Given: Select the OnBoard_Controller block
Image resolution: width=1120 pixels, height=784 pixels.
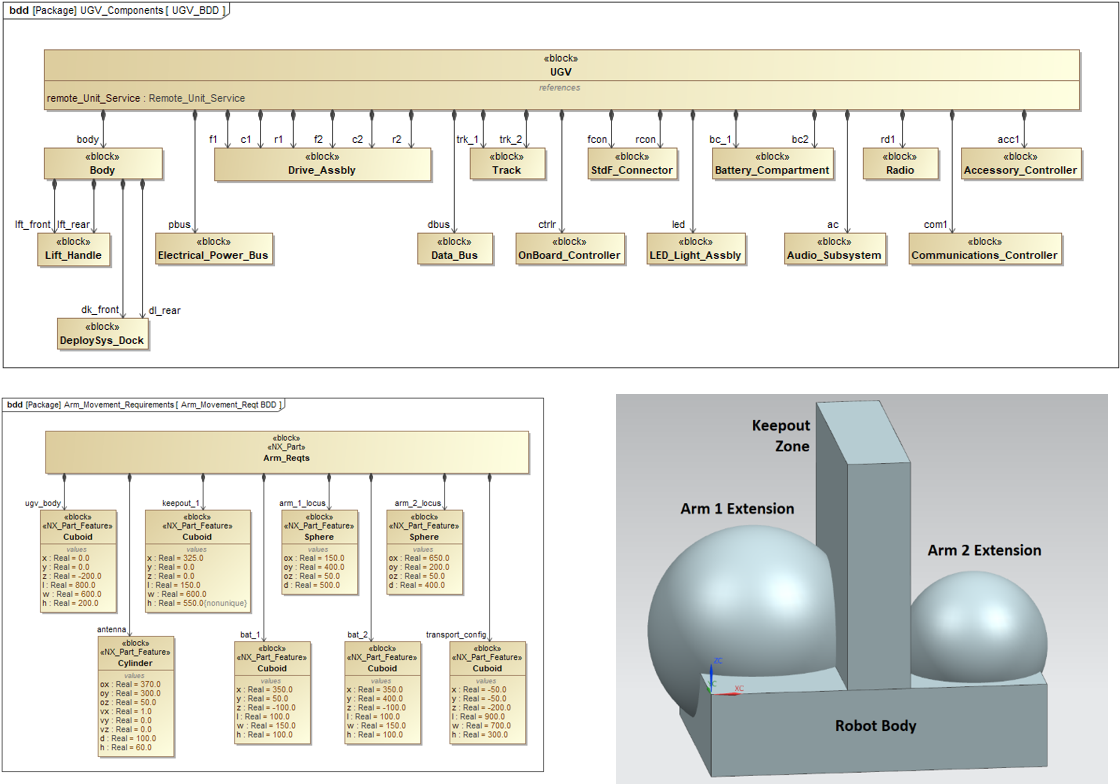Looking at the screenshot, I should (x=570, y=249).
